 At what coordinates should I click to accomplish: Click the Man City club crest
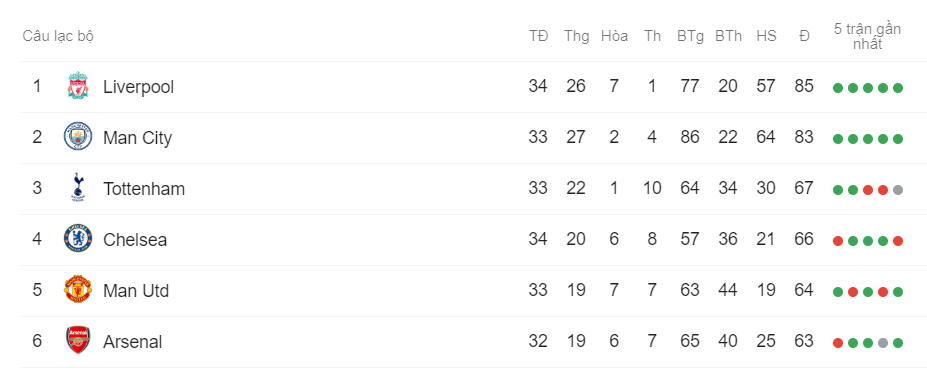(78, 137)
